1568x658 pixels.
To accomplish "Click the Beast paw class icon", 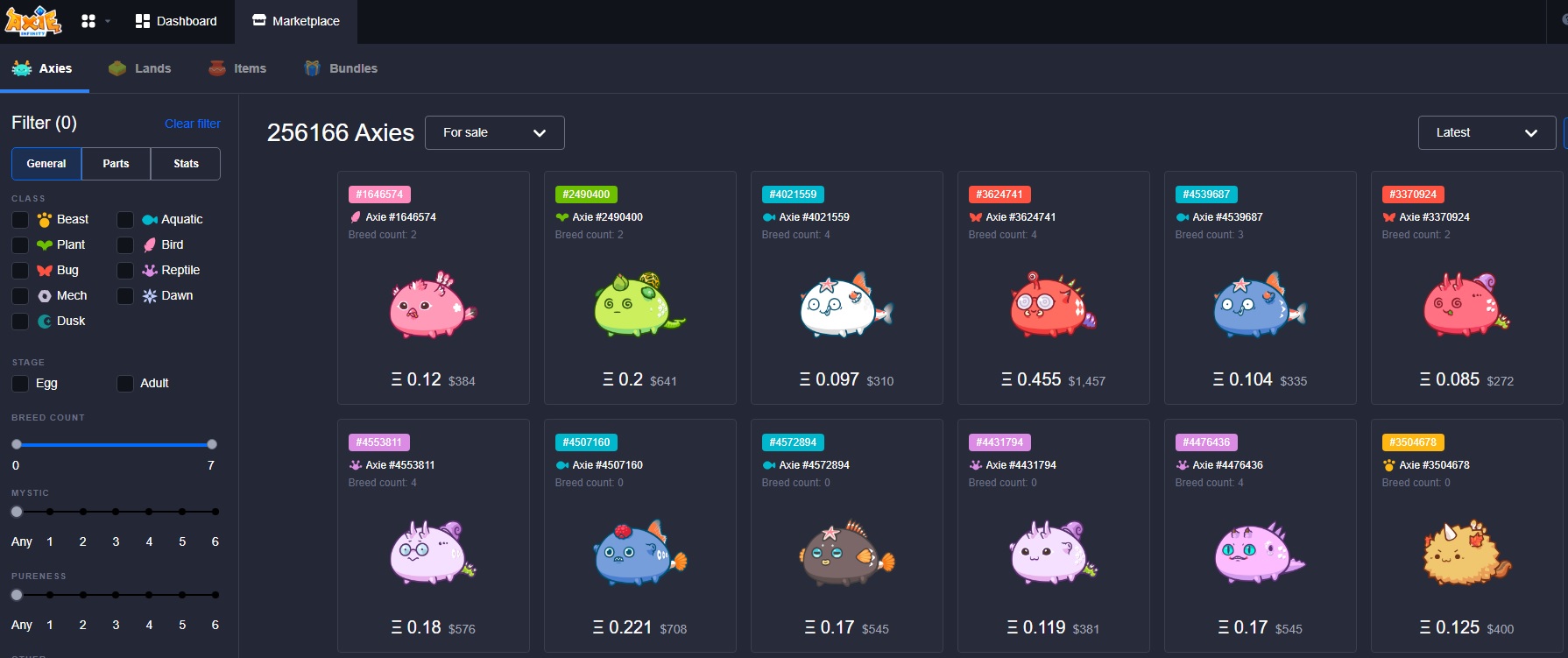I will (45, 219).
